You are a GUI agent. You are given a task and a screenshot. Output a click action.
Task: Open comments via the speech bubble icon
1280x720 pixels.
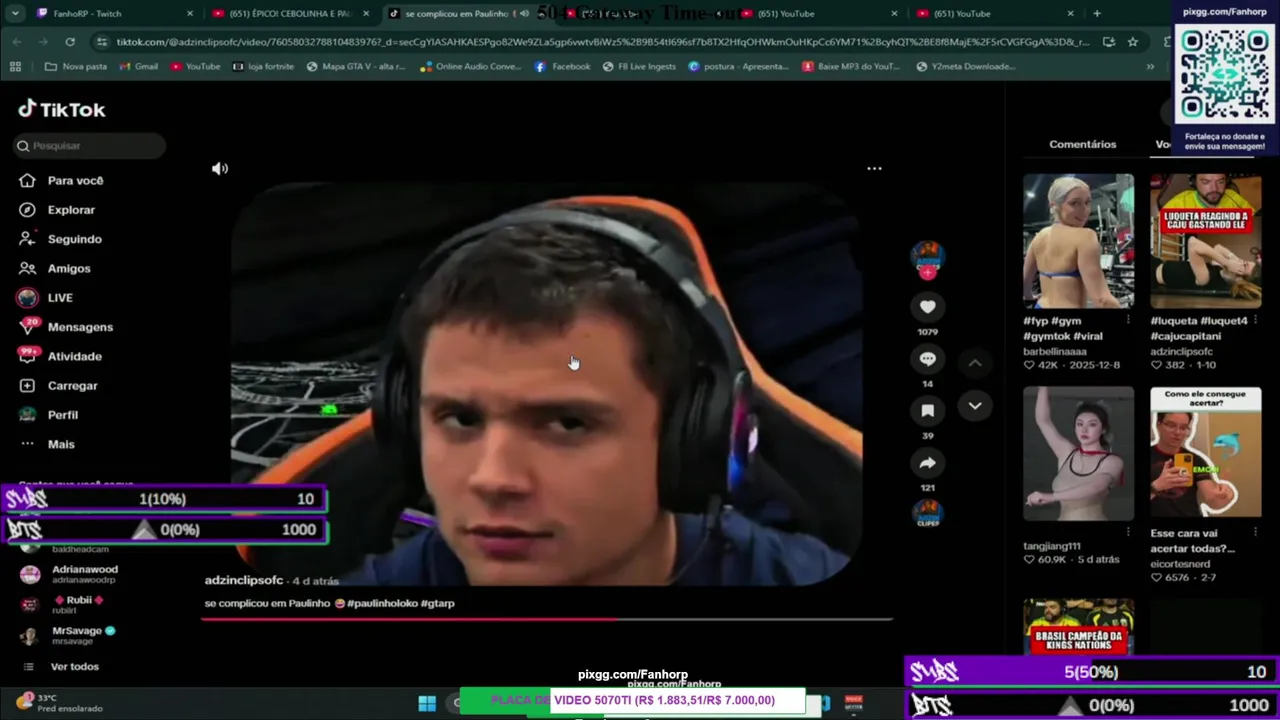pyautogui.click(x=928, y=359)
